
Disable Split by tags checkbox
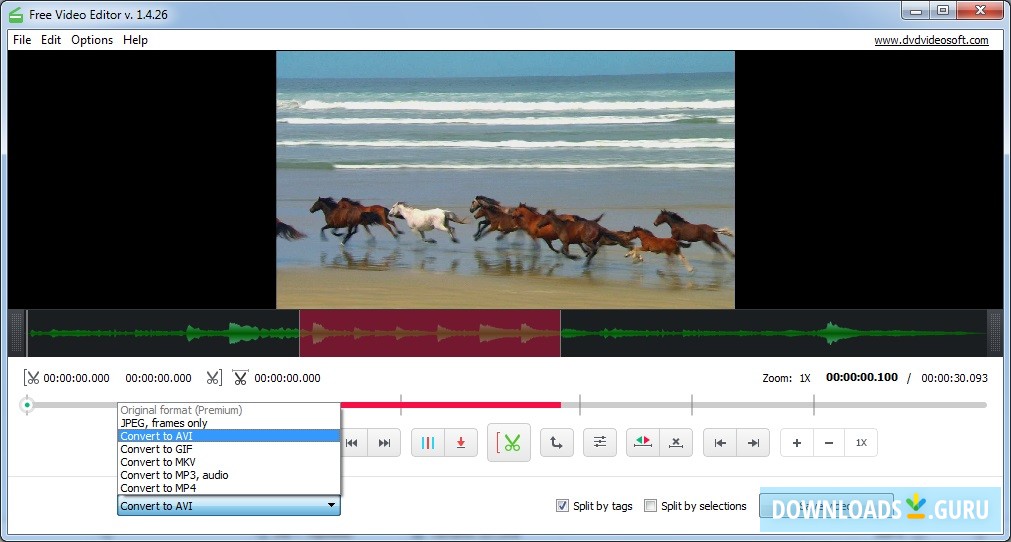tap(562, 506)
